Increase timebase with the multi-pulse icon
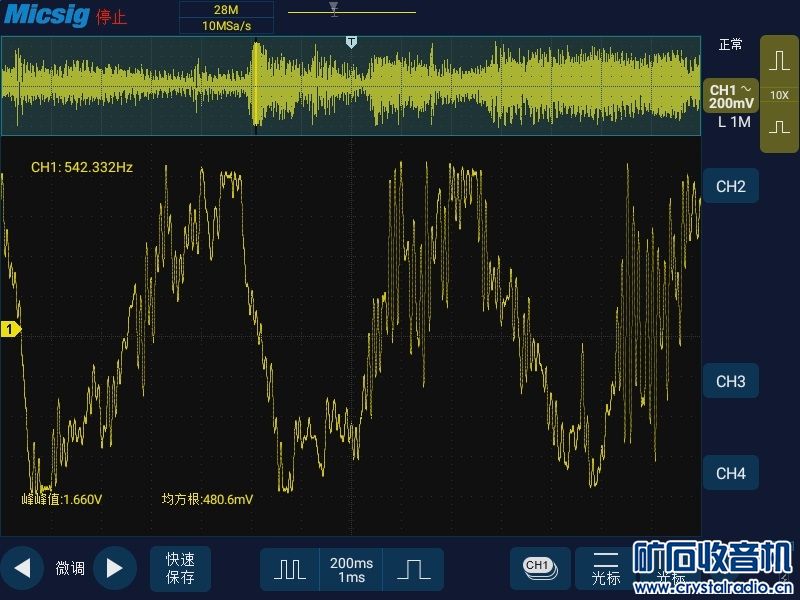Screen dimensions: 800x600 (290, 569)
